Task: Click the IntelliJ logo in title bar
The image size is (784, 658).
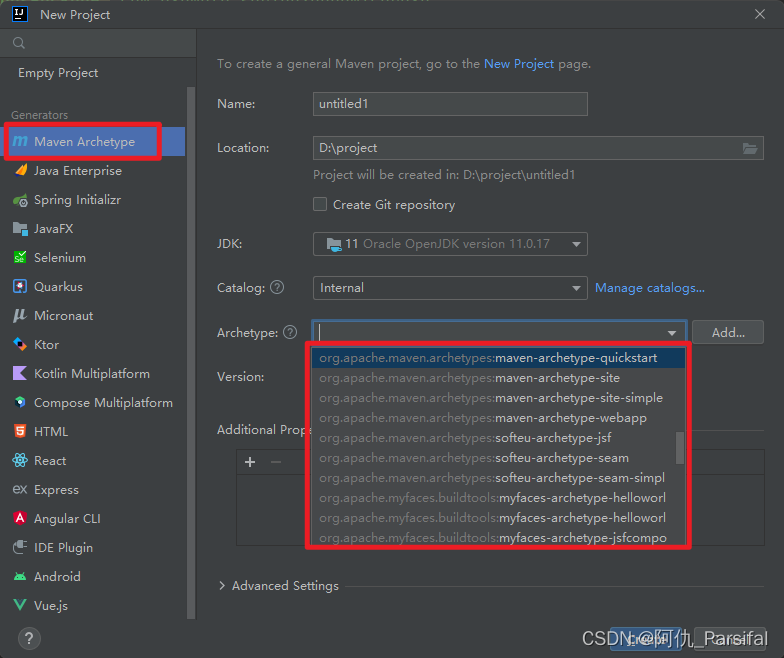Action: (20, 14)
